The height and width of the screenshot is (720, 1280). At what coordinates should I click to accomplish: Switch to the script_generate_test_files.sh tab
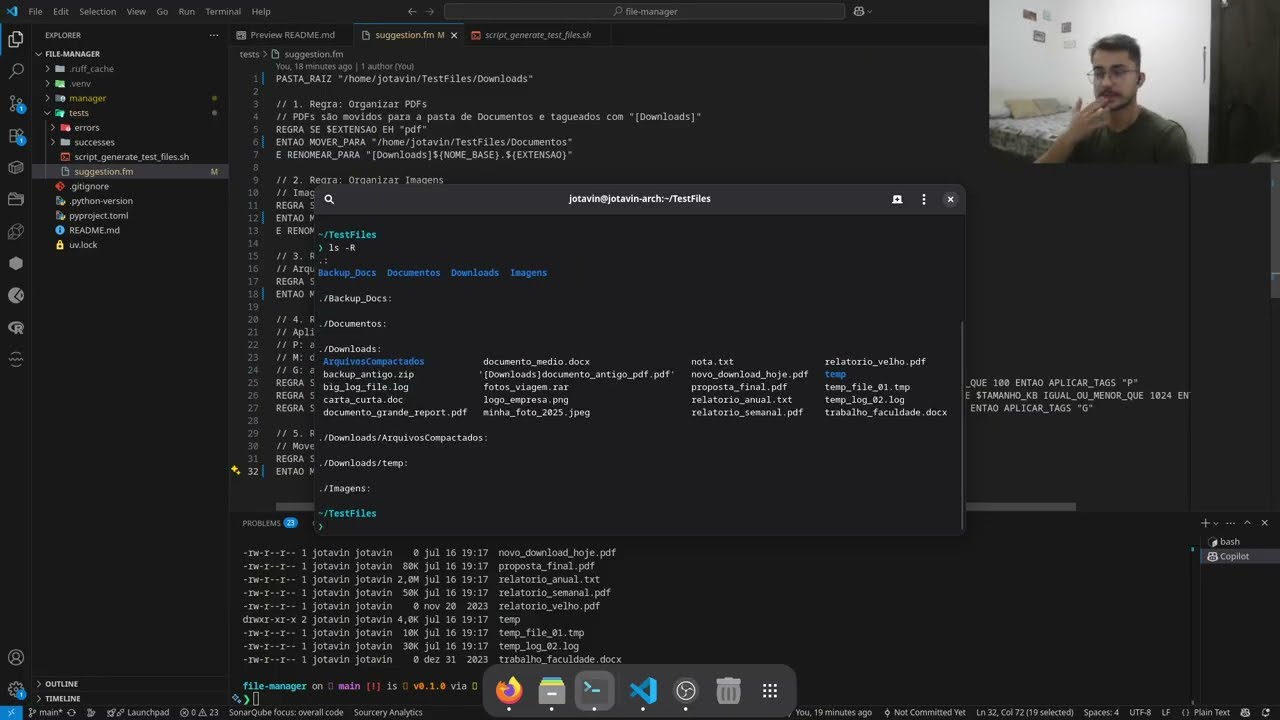click(538, 35)
